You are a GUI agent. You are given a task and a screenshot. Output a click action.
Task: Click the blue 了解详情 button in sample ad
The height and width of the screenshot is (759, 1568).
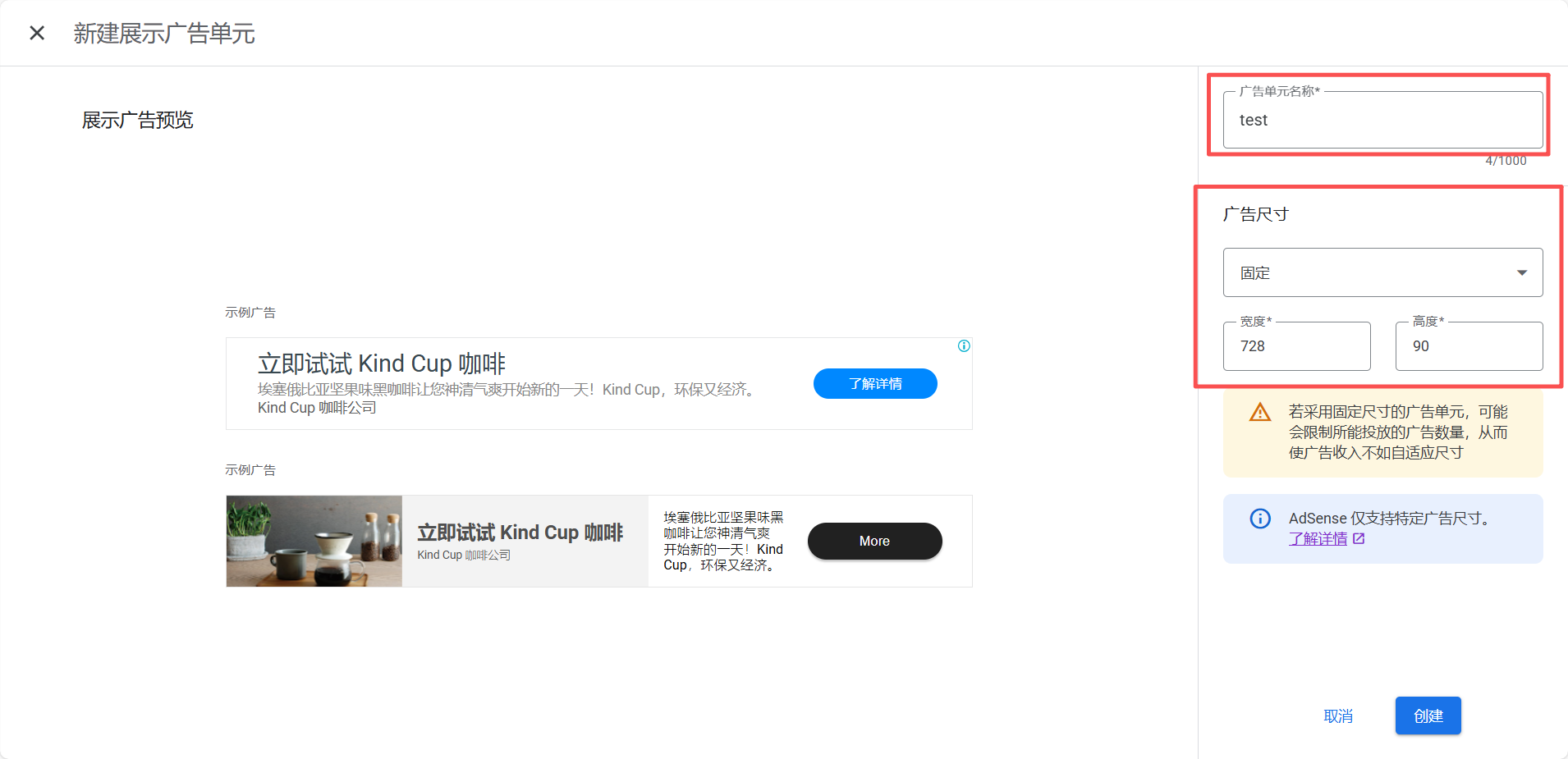pos(875,383)
